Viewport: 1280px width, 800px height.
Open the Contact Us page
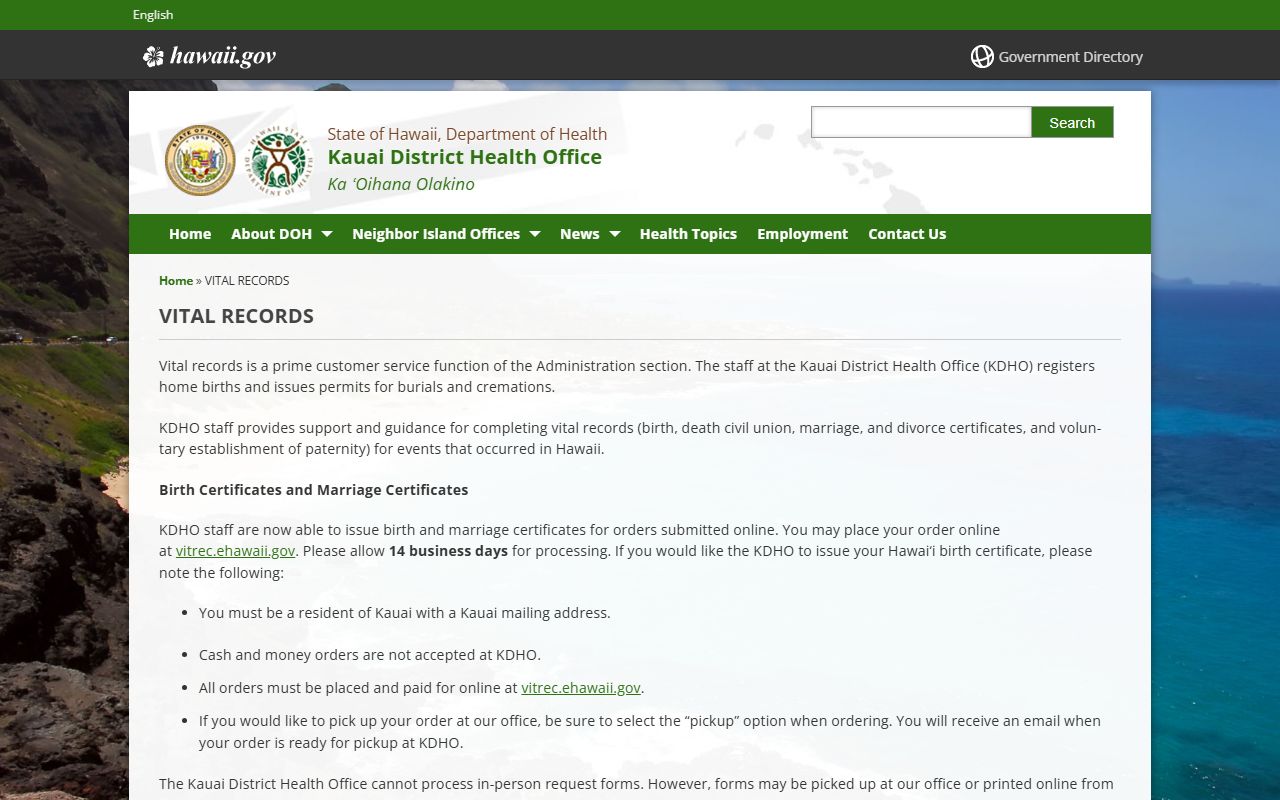coord(906,234)
